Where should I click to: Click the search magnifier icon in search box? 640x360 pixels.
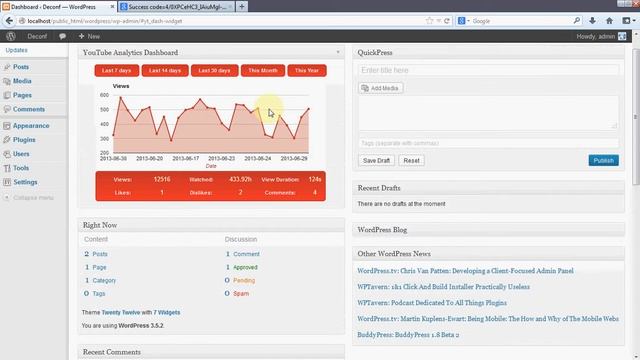click(577, 20)
